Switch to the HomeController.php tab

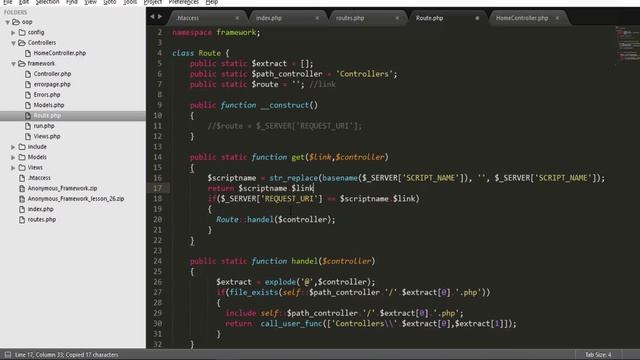pyautogui.click(x=522, y=18)
